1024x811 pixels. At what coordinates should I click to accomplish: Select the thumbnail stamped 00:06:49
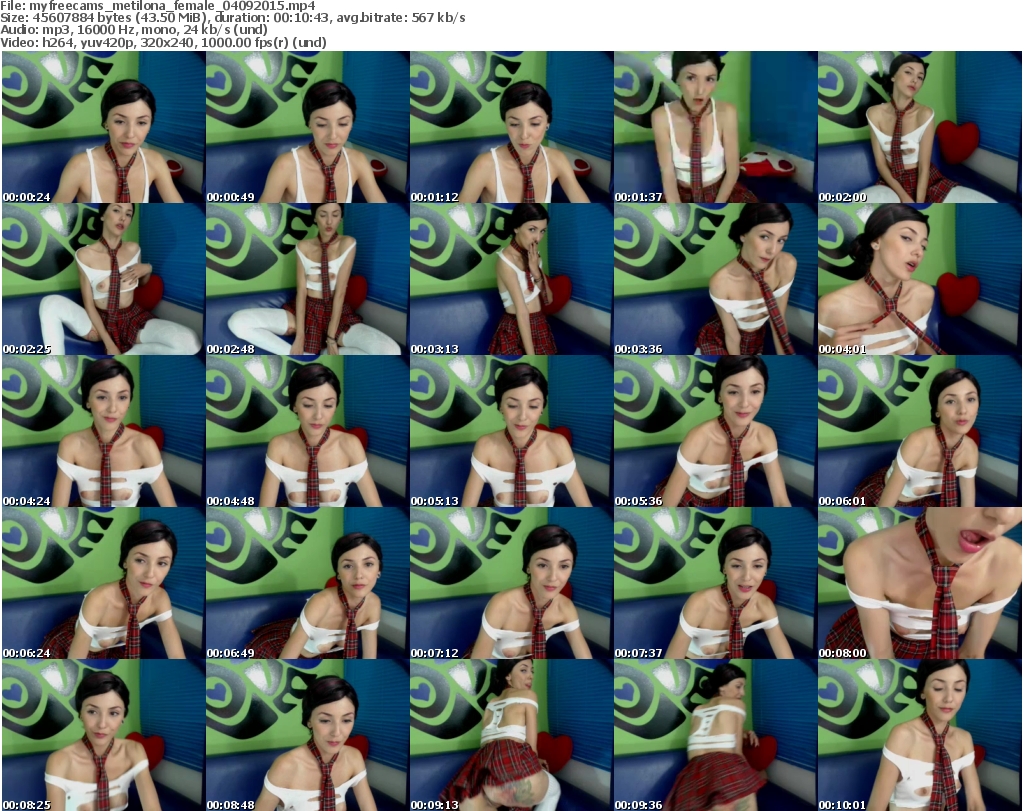[x=308, y=582]
